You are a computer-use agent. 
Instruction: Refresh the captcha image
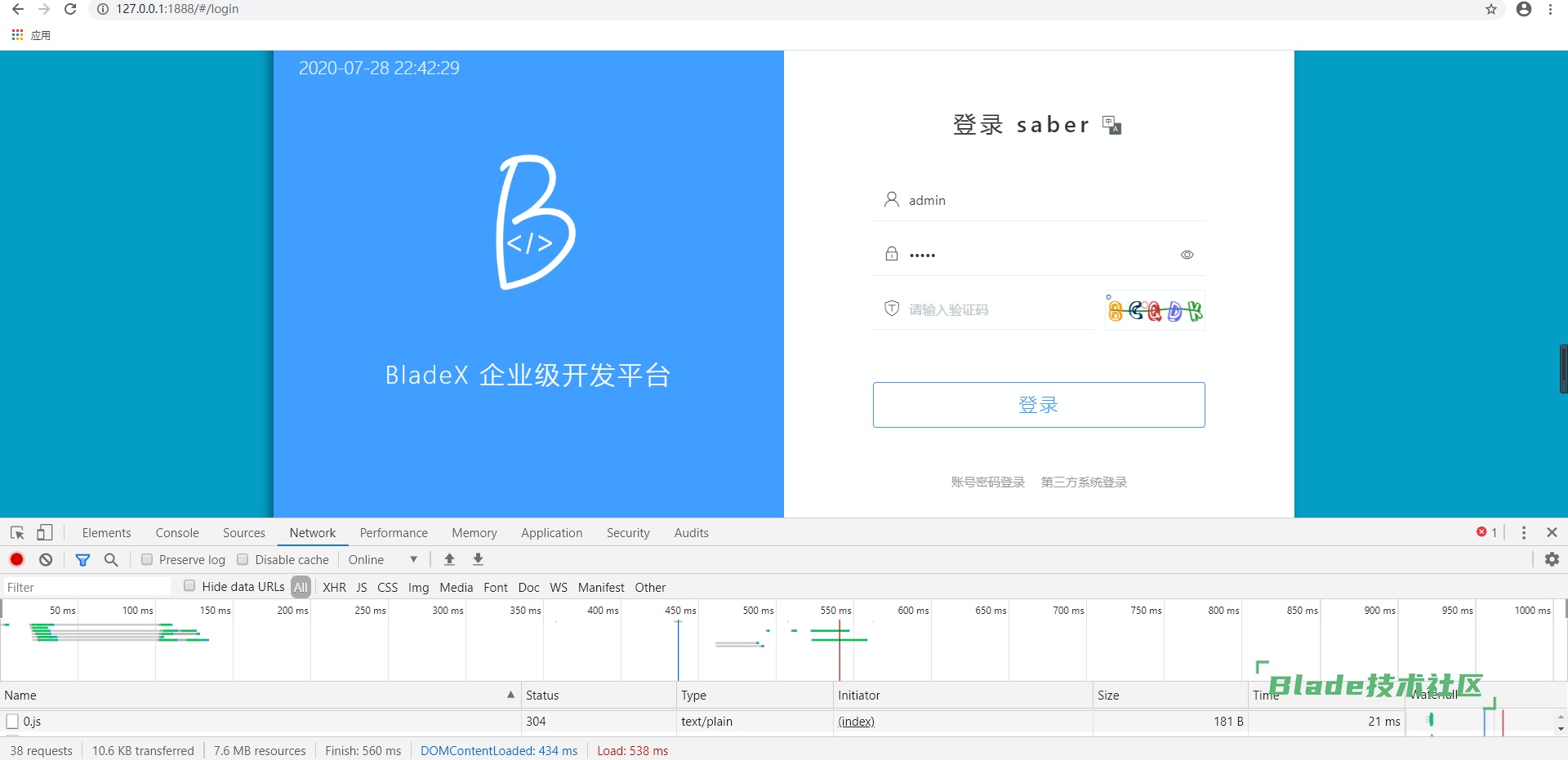[x=1155, y=311]
